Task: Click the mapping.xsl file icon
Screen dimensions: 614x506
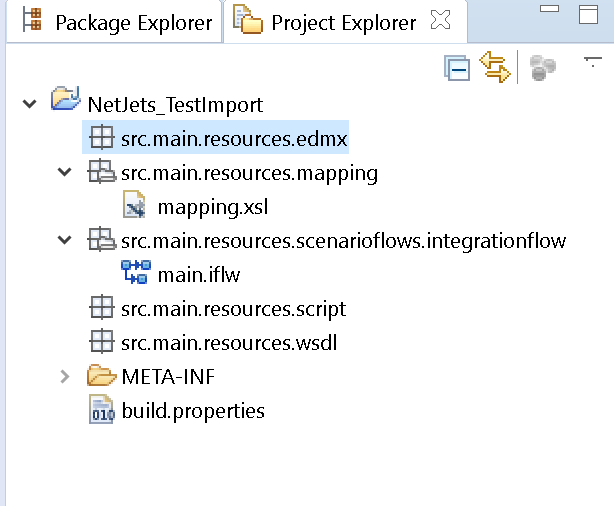Action: tap(134, 204)
